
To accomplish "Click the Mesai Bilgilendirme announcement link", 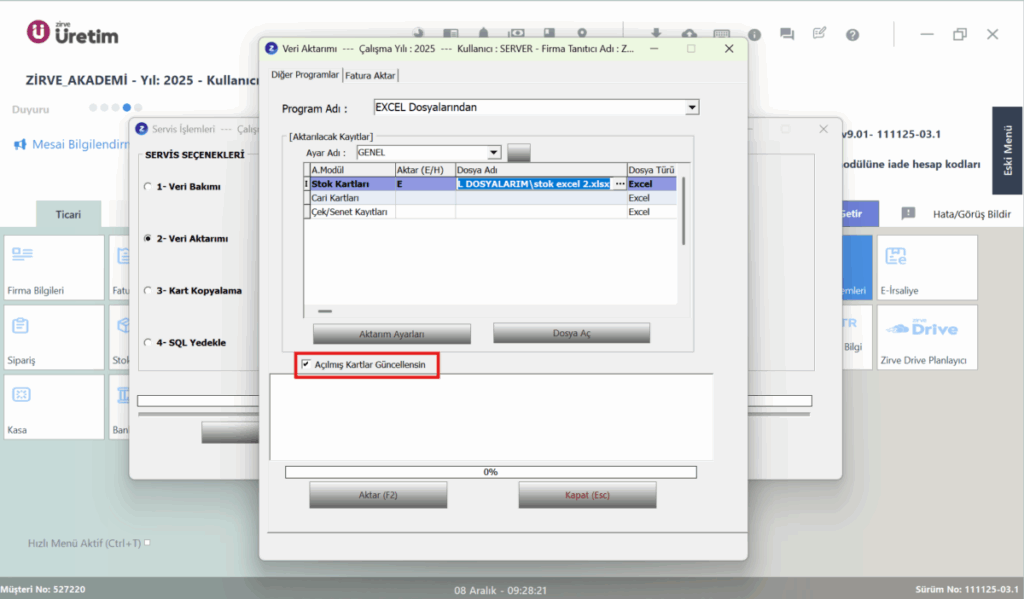I will (80, 144).
